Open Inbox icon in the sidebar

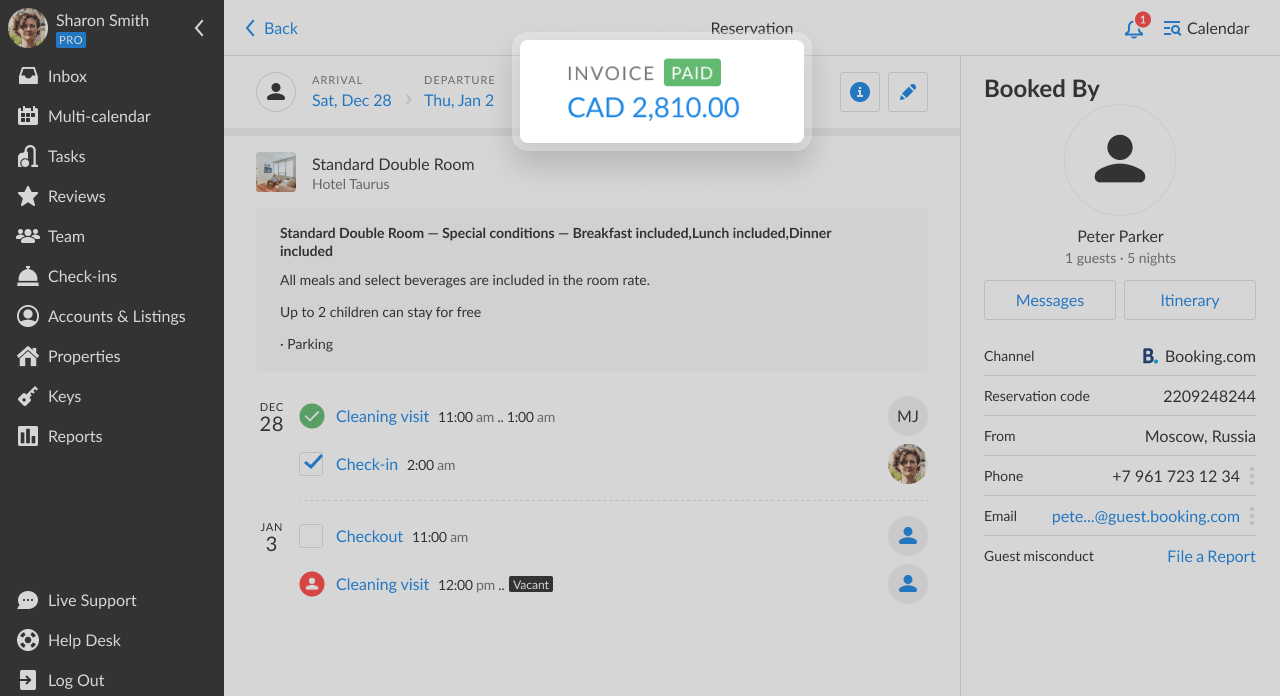tap(28, 76)
